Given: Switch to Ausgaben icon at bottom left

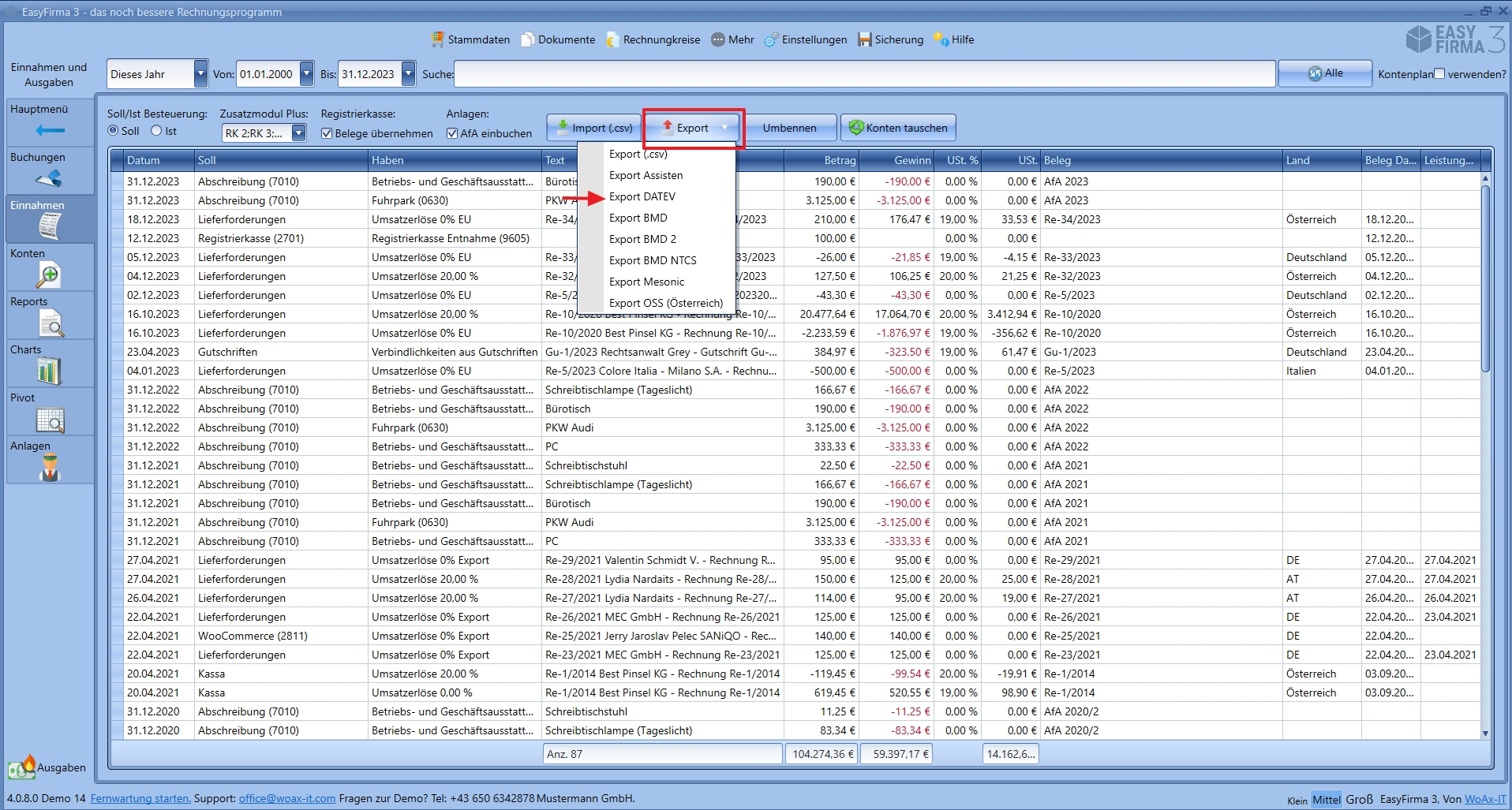Looking at the screenshot, I should (x=22, y=767).
